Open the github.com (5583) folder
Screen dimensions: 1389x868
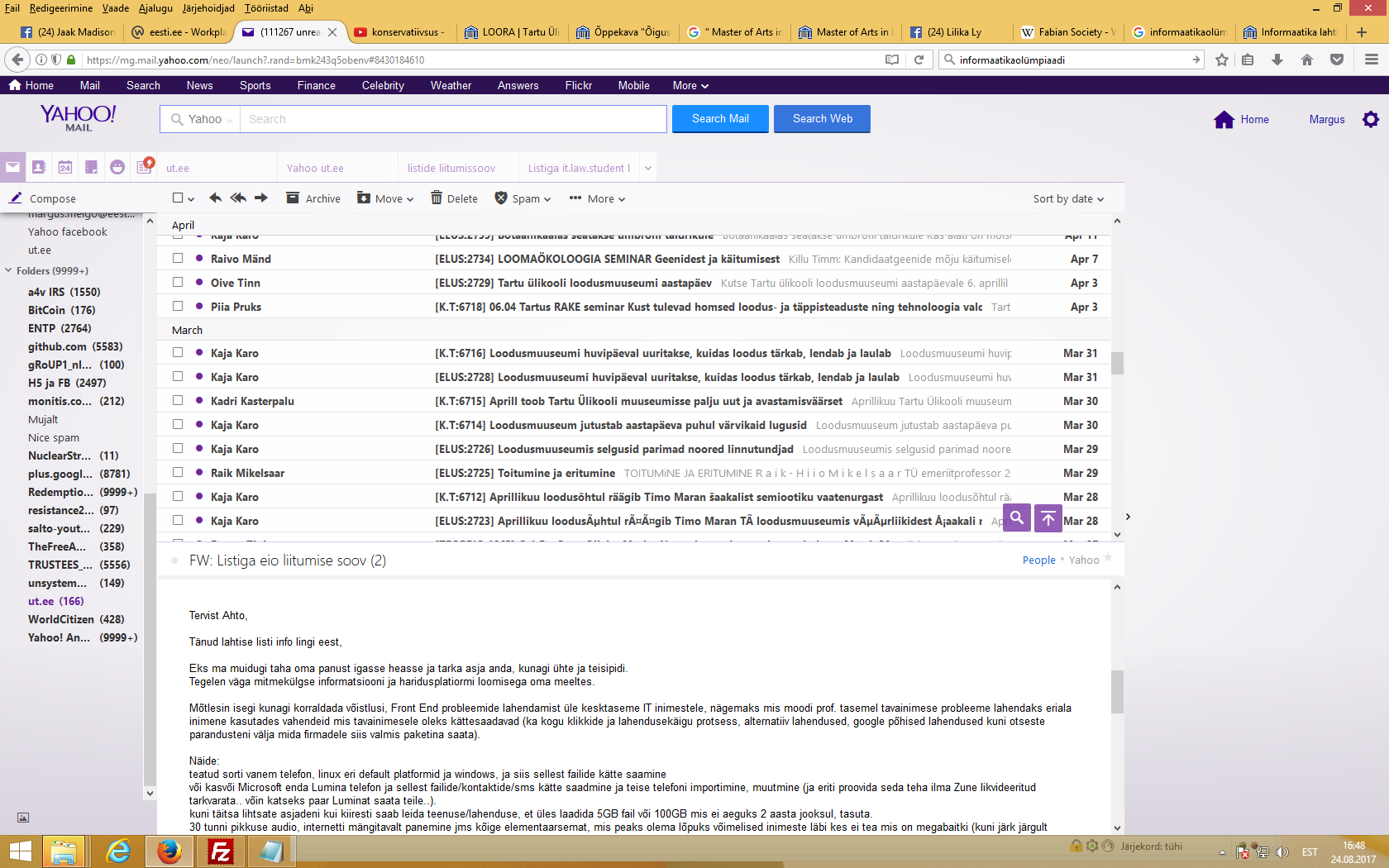75,346
